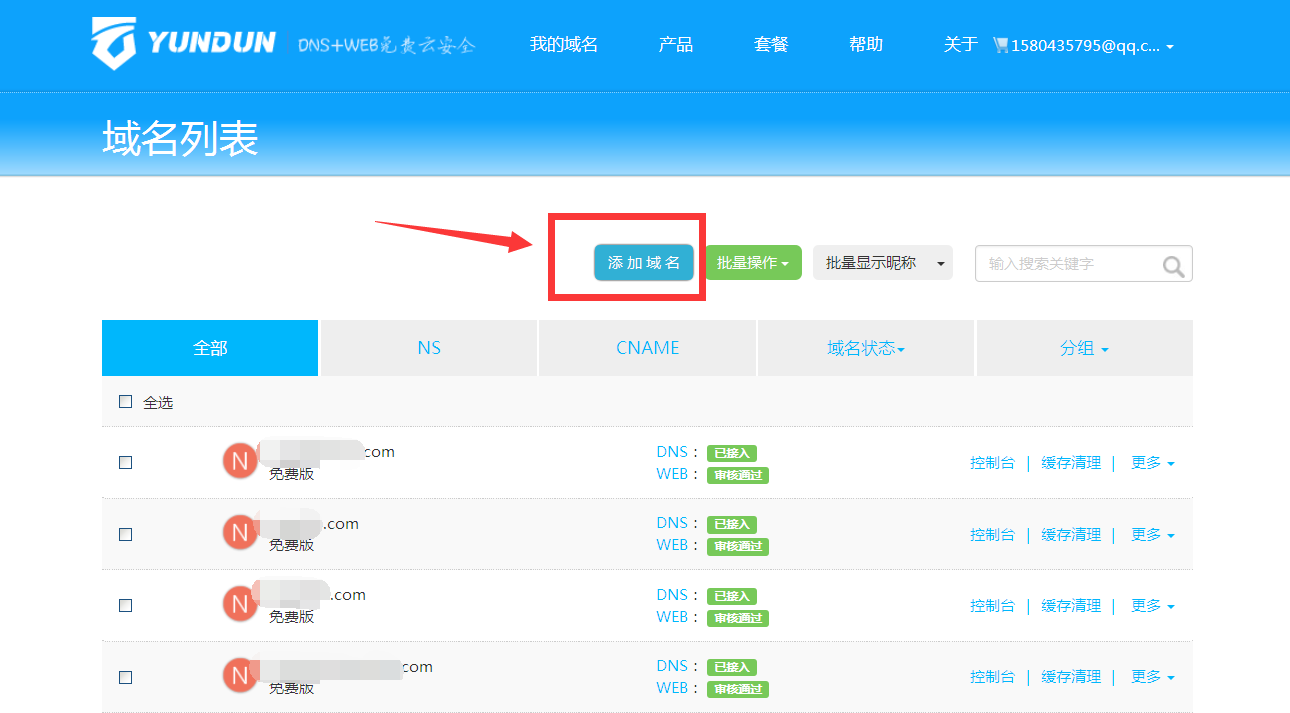Click the search magnifier icon
This screenshot has width=1290, height=713.
pos(1173,265)
